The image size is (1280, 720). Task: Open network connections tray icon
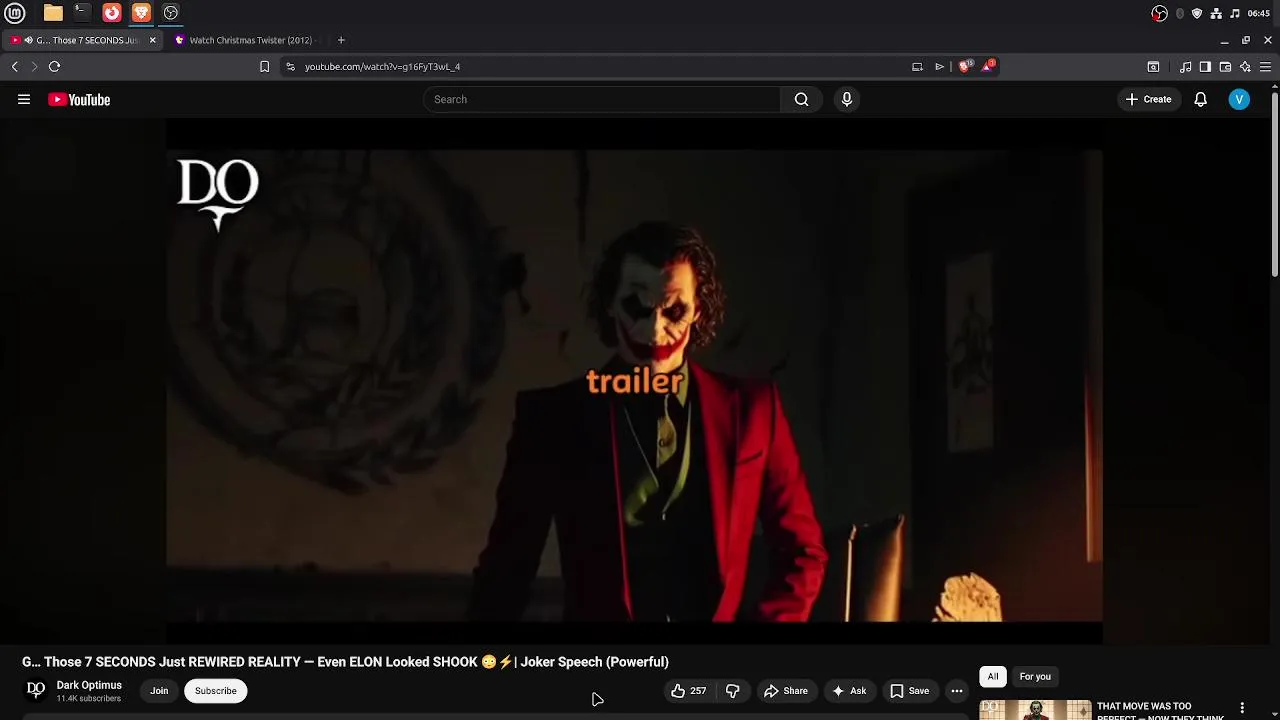(1216, 13)
